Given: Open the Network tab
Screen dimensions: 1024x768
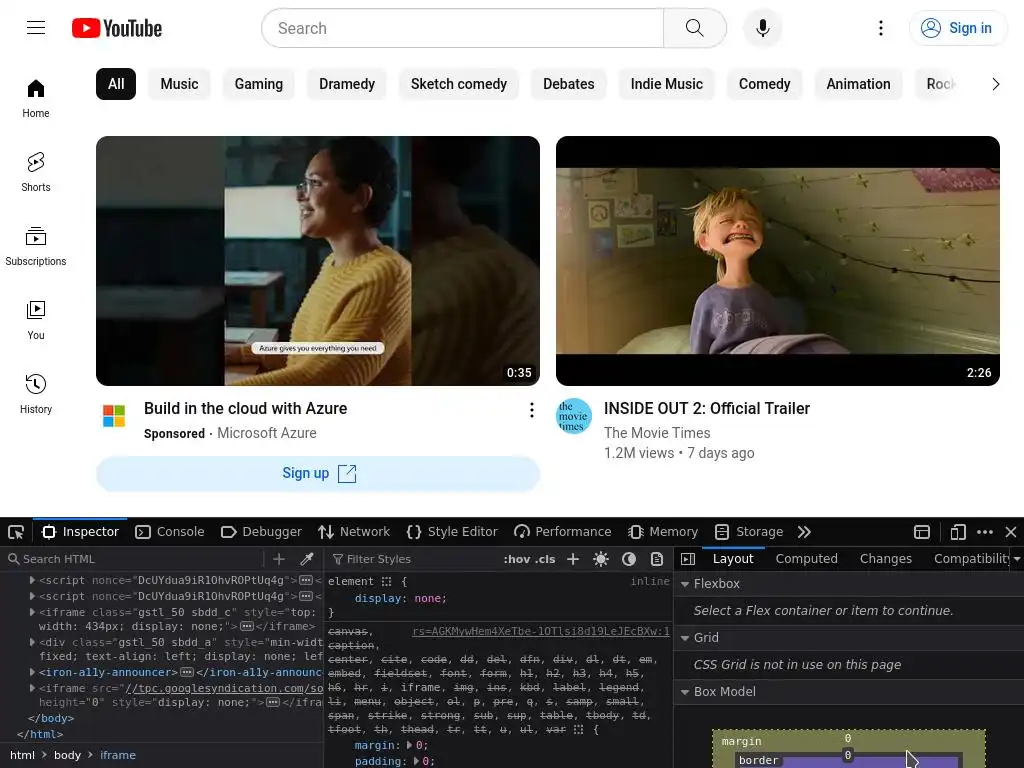Looking at the screenshot, I should [x=354, y=532].
